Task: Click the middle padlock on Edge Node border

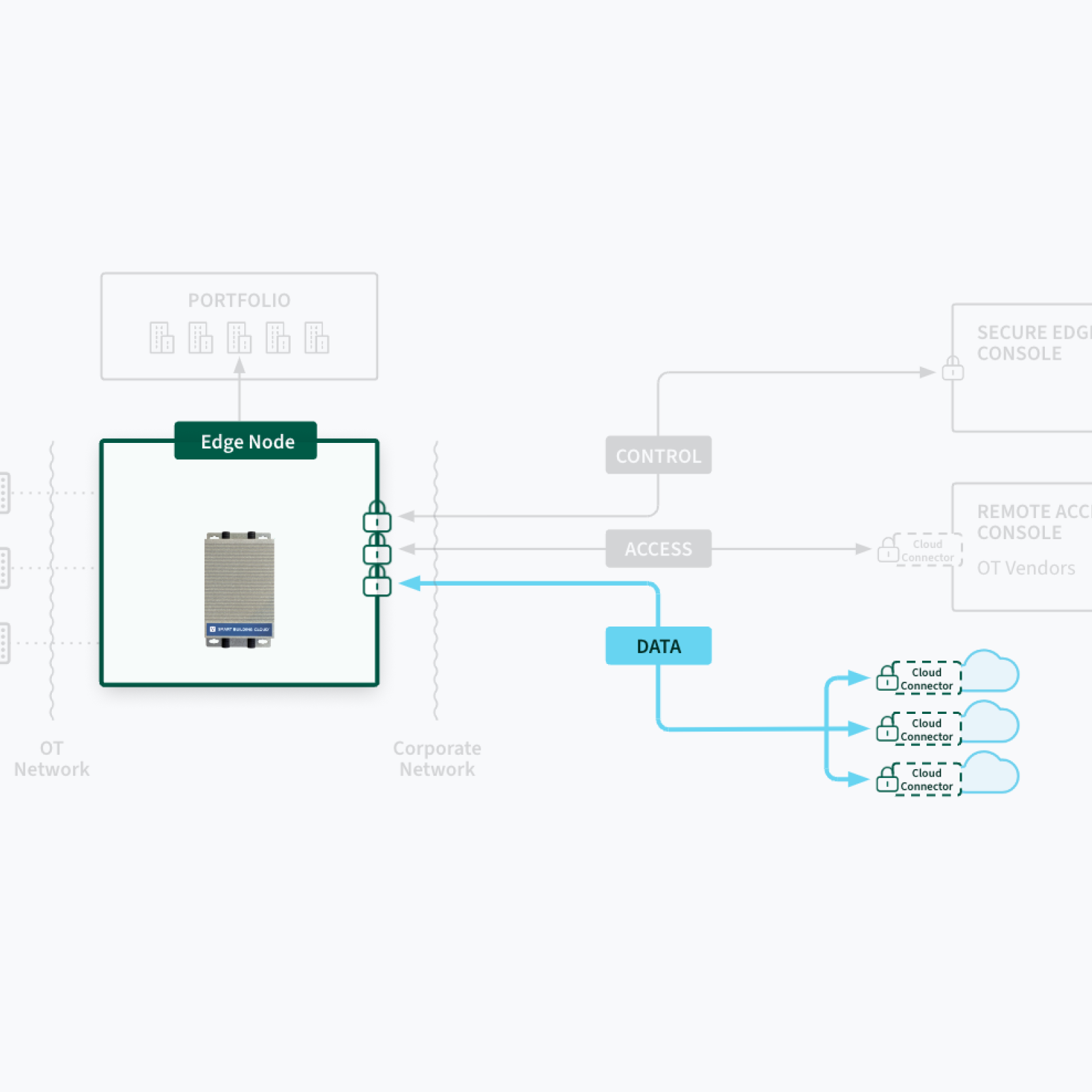Action: pyautogui.click(x=377, y=549)
